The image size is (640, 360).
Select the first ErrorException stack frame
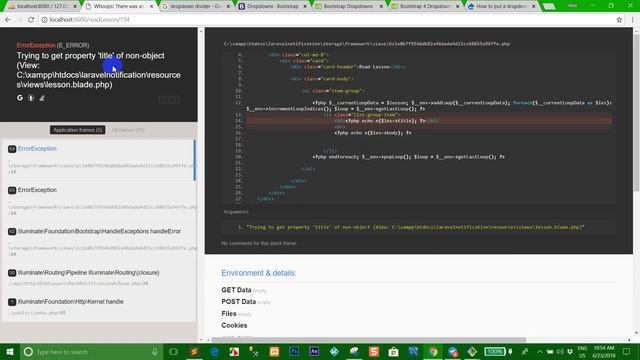pyautogui.click(x=99, y=160)
